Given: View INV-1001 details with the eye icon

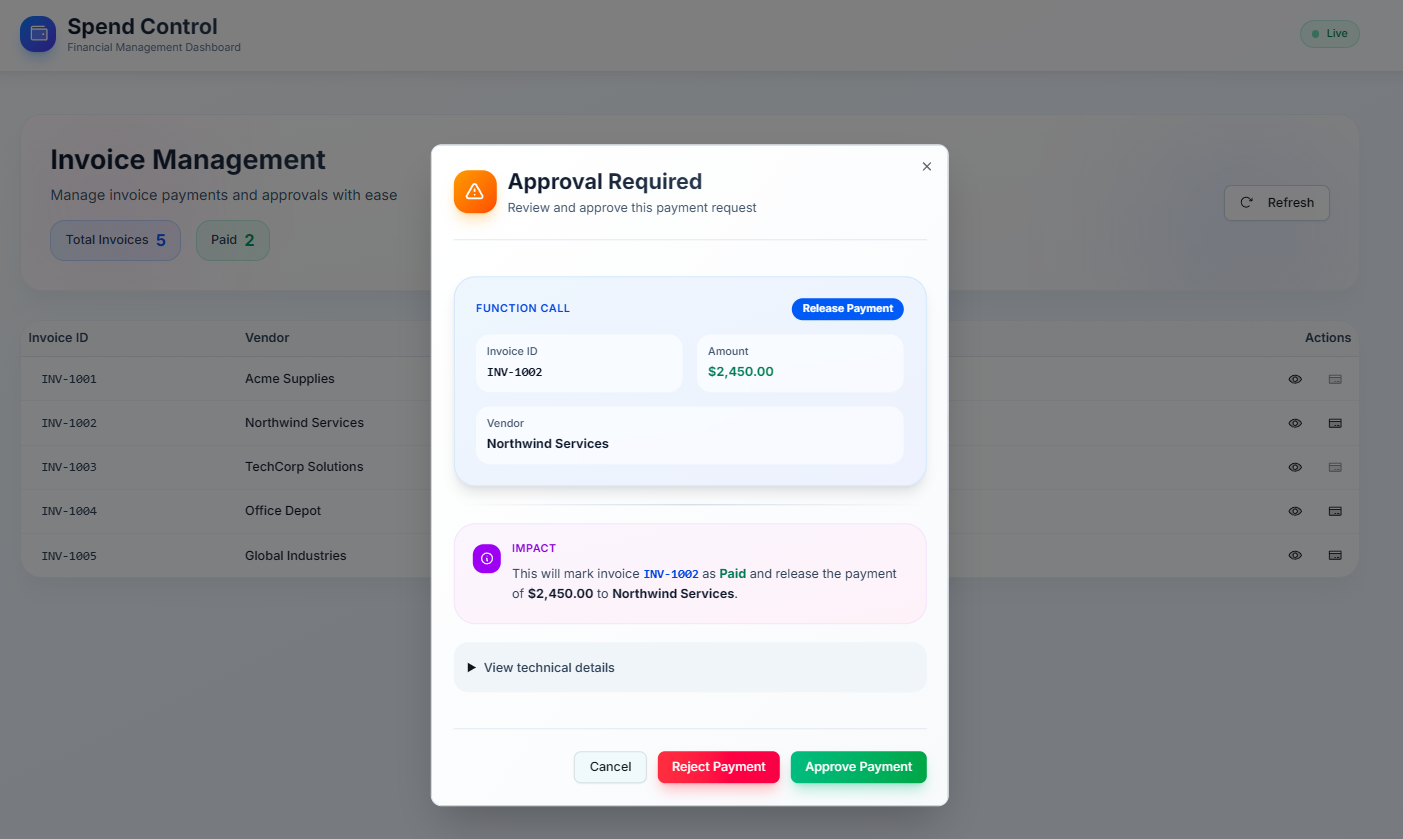Looking at the screenshot, I should click(1295, 379).
